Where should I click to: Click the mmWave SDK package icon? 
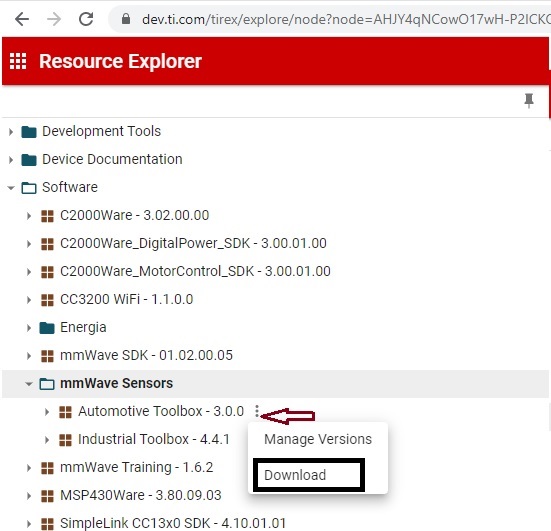(47, 356)
